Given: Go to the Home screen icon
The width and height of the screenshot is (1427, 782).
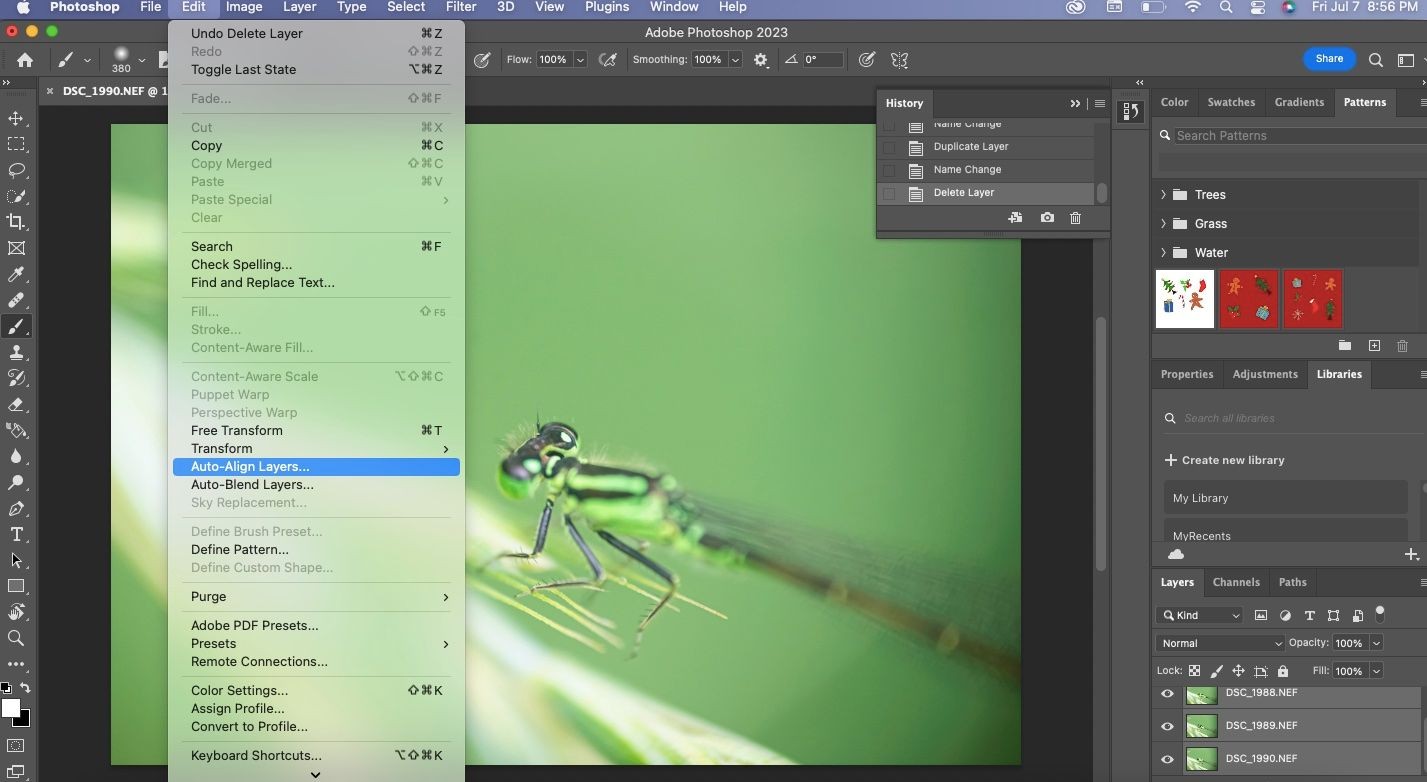Looking at the screenshot, I should coord(24,60).
